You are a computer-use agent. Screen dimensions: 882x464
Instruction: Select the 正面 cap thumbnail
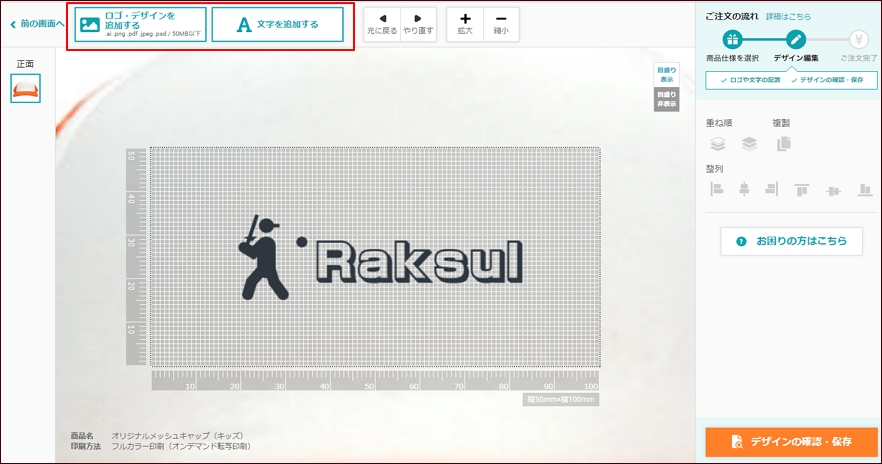(x=25, y=88)
